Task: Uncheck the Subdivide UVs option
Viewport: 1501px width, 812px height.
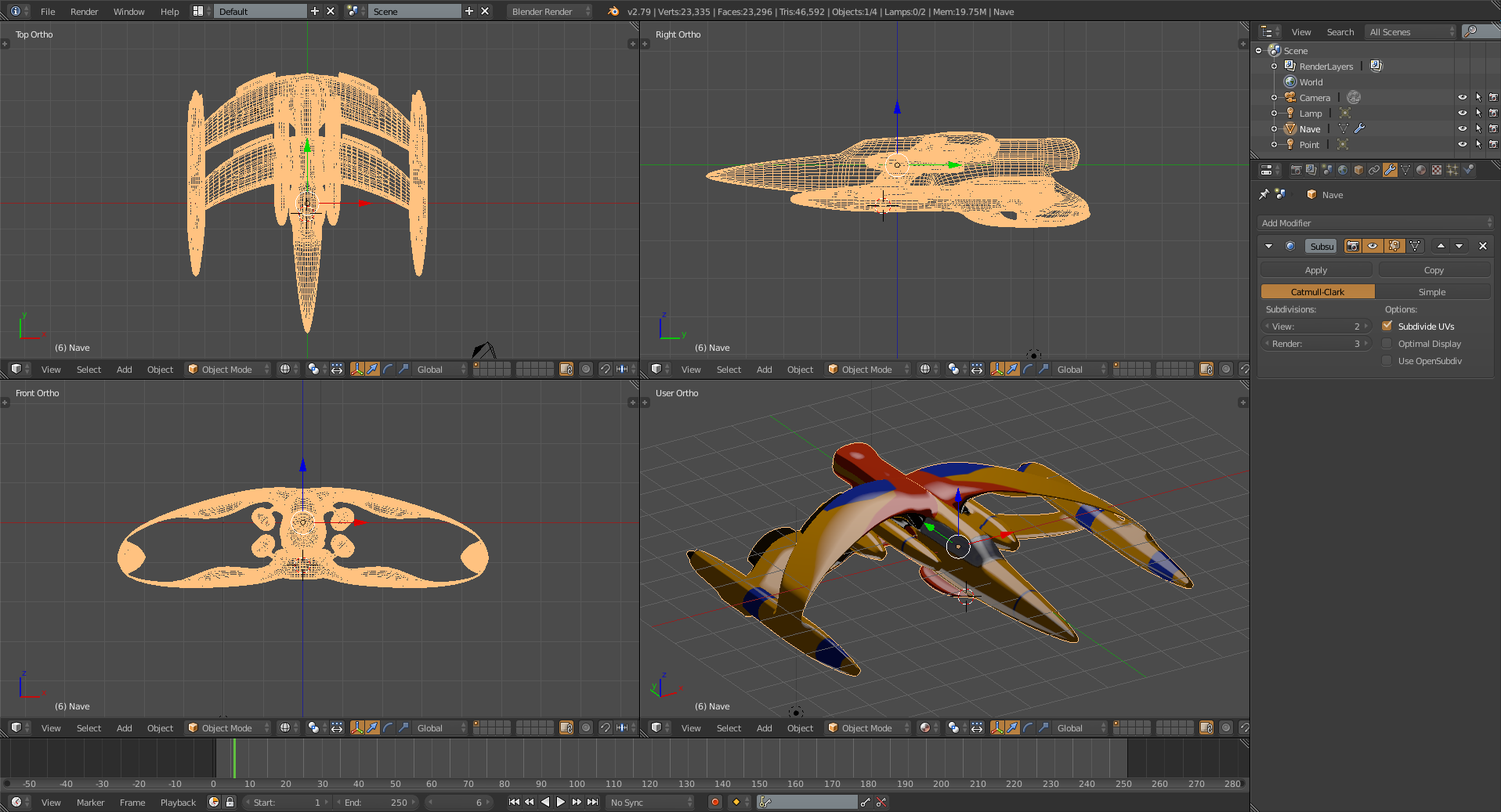Action: [x=1387, y=326]
